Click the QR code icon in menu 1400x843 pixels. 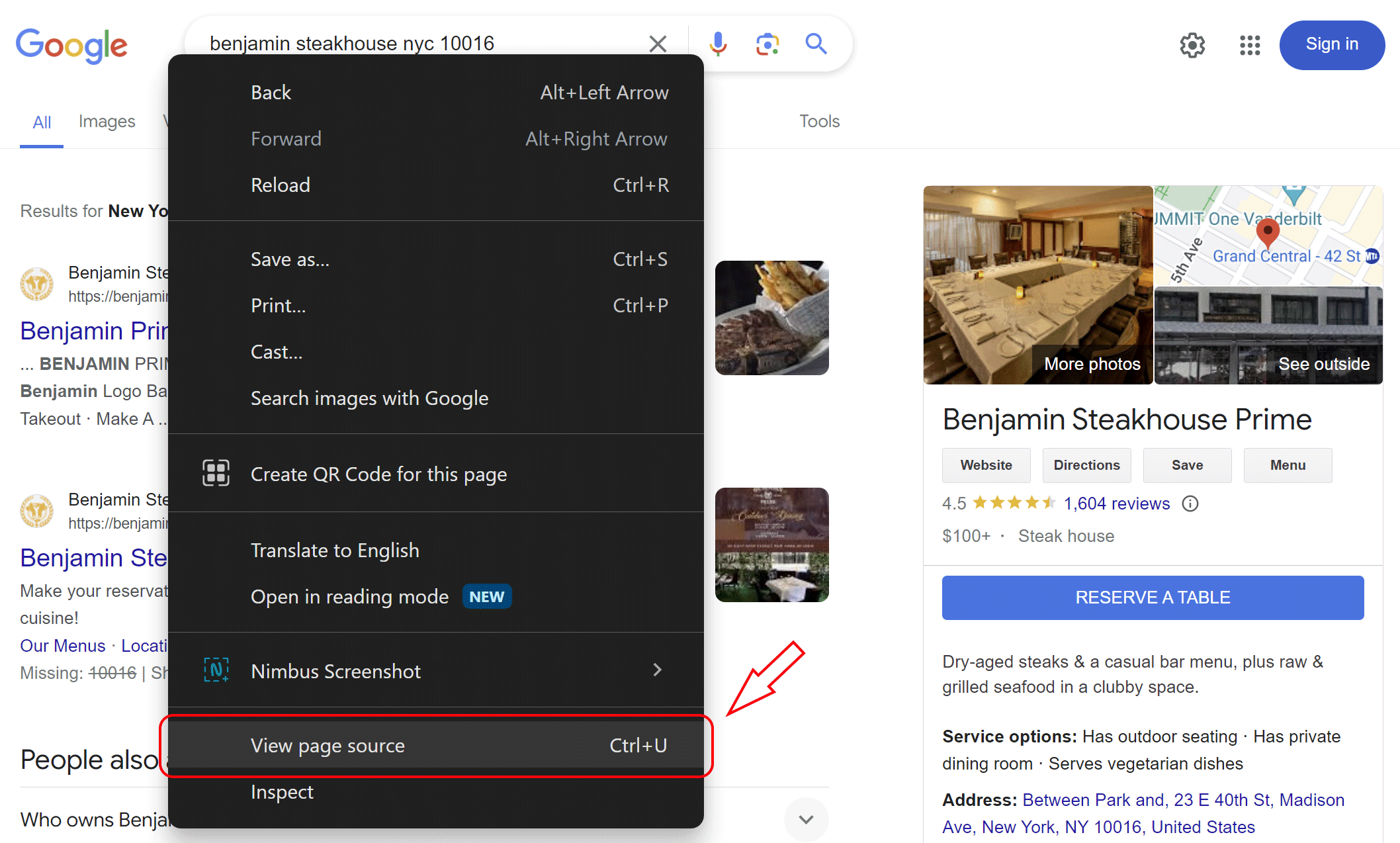click(x=216, y=473)
